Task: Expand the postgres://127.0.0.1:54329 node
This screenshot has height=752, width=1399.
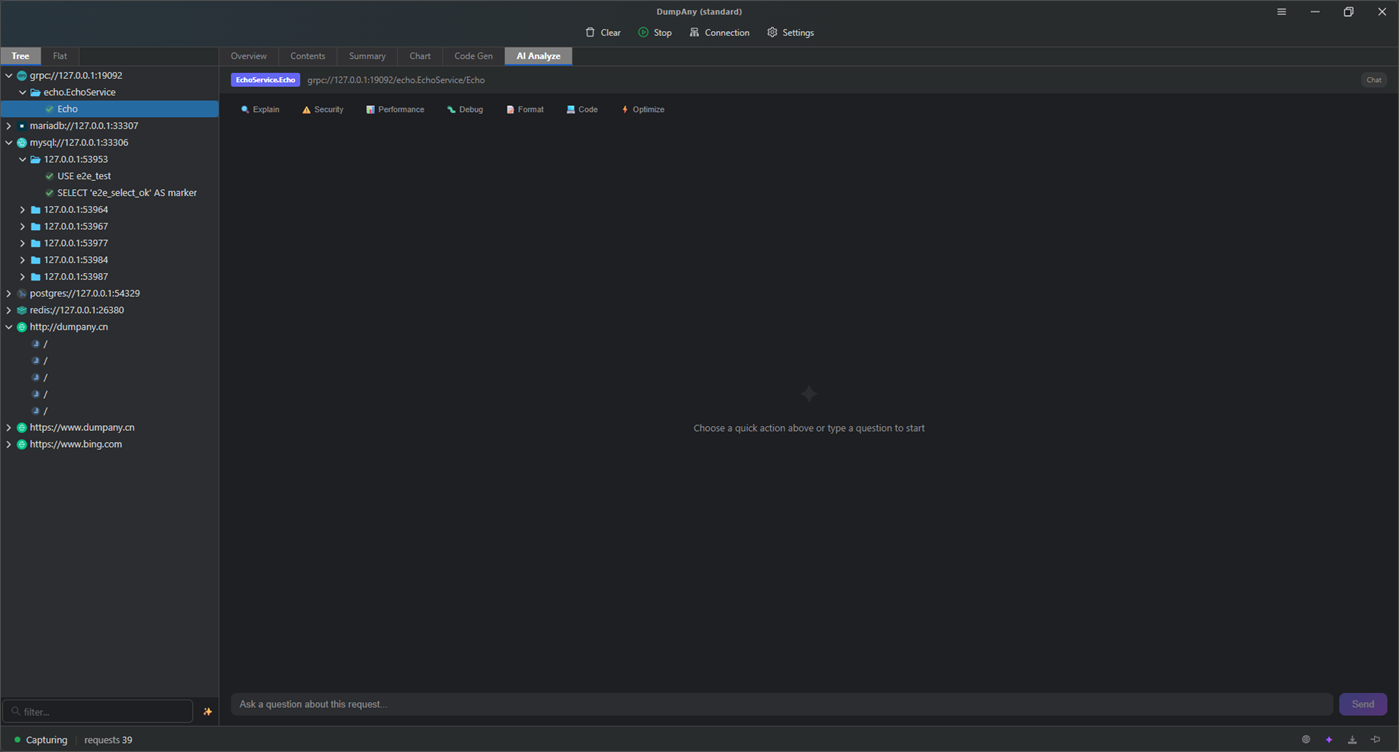Action: tap(9, 294)
